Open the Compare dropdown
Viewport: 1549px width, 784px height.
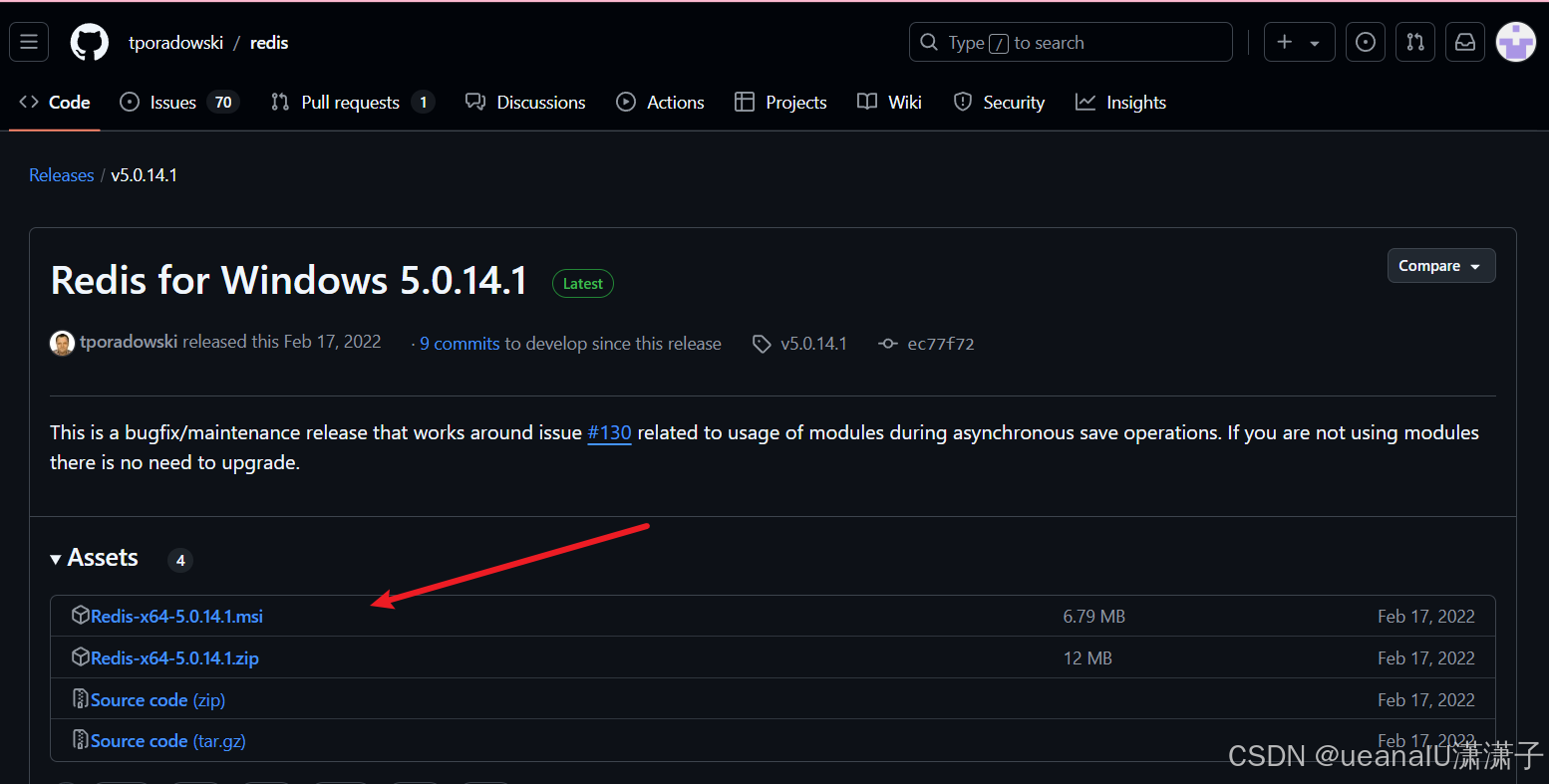(x=1441, y=265)
